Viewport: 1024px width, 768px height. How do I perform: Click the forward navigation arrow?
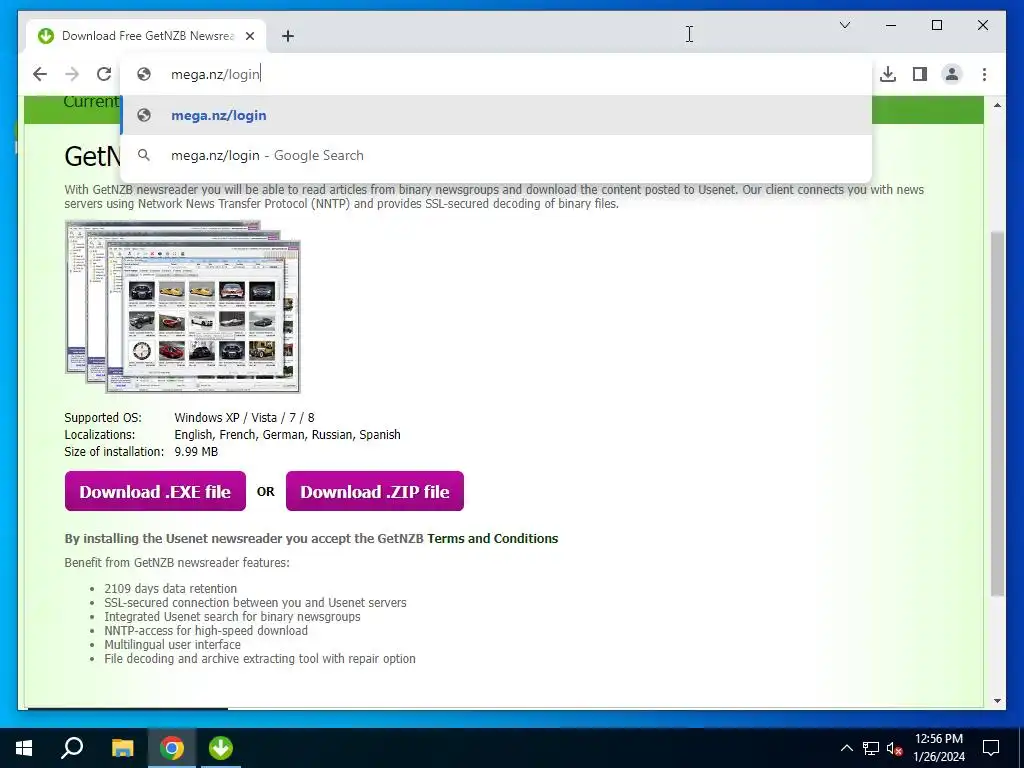coord(72,74)
